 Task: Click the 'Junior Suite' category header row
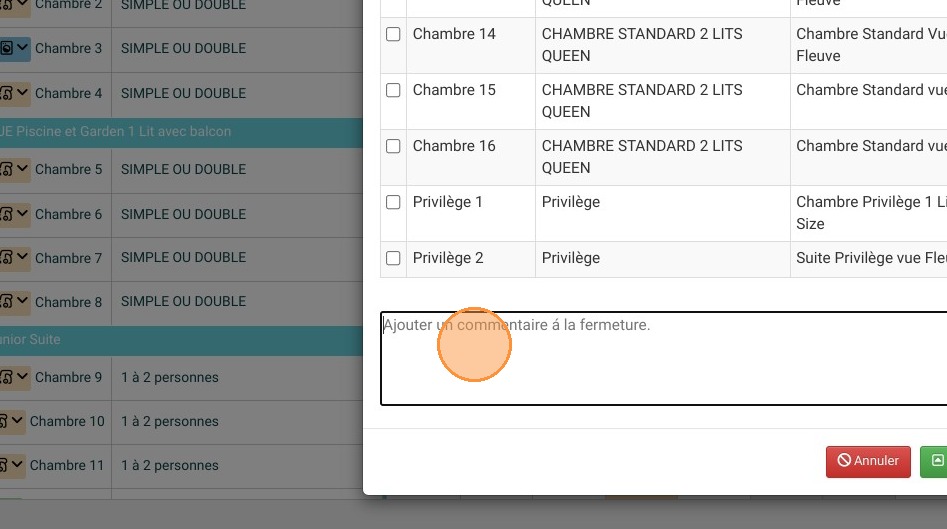tap(181, 340)
